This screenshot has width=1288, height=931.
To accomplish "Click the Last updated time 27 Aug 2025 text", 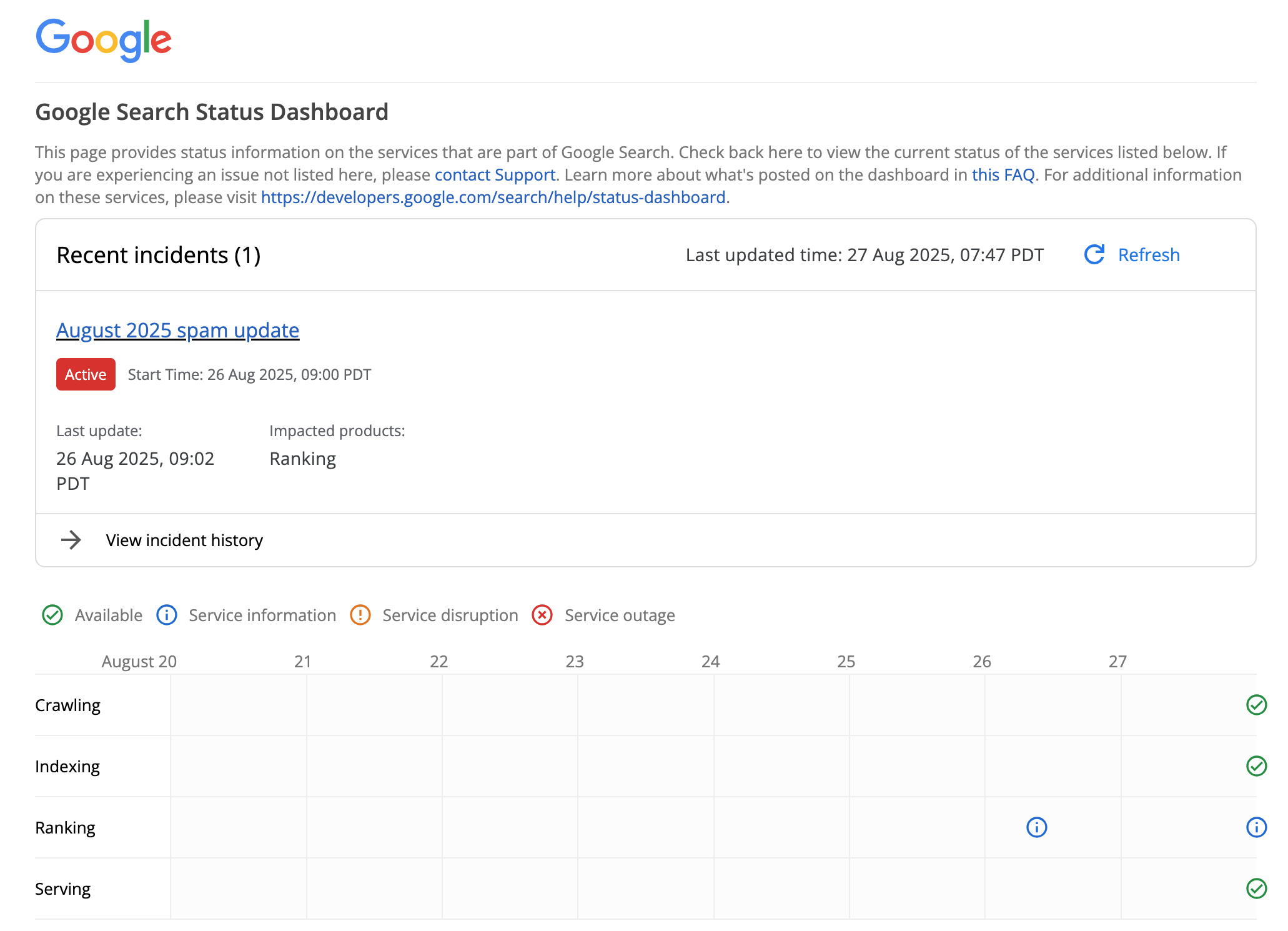I will pos(864,255).
